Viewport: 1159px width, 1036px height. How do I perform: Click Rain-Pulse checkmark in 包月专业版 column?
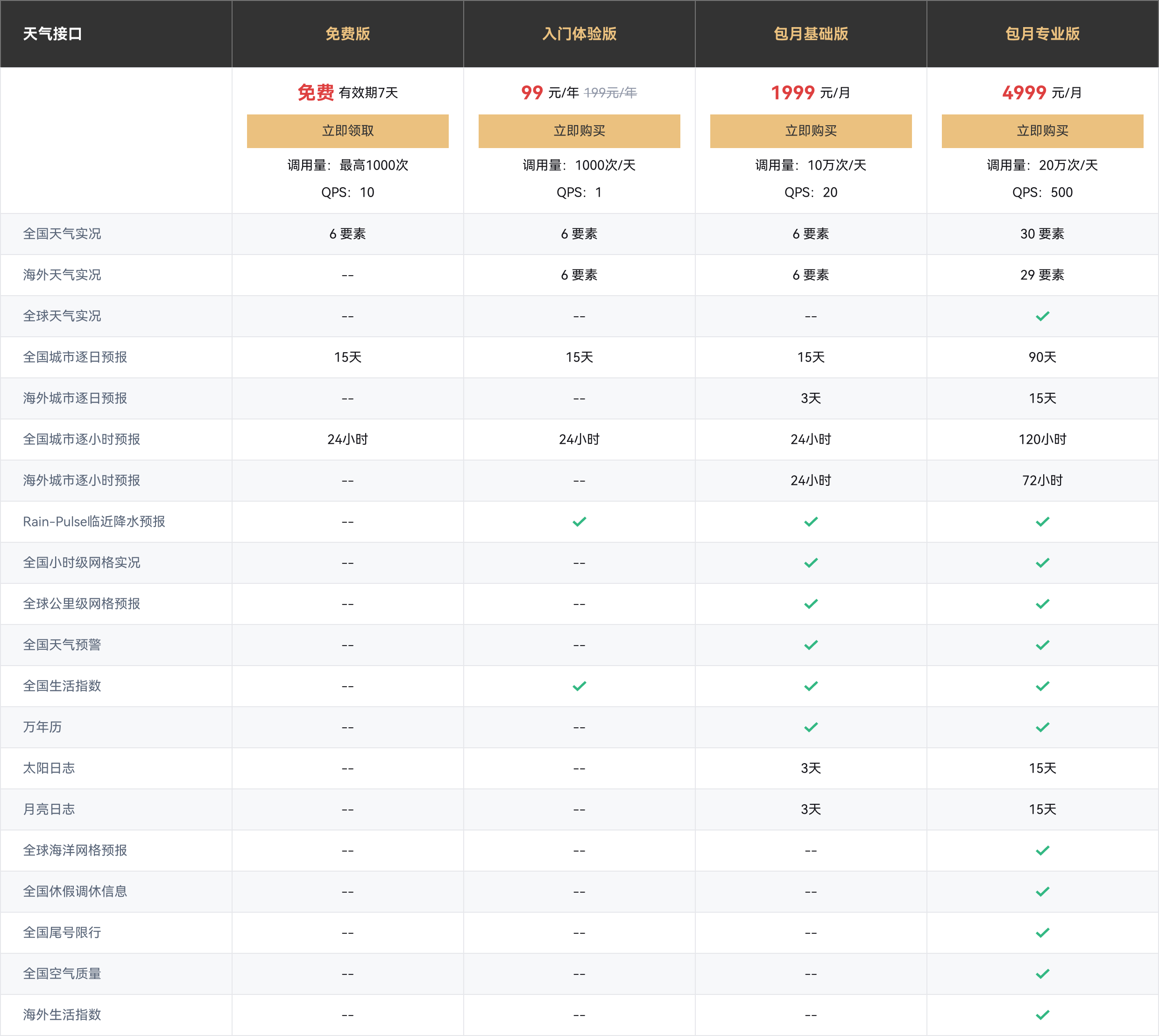[x=1042, y=521]
